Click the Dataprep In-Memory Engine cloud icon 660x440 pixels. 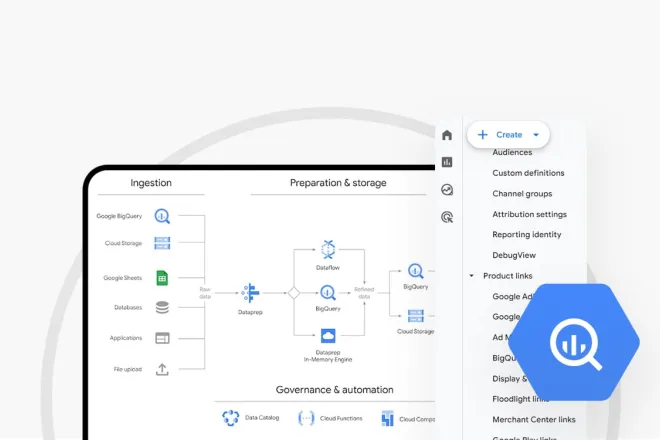point(328,337)
